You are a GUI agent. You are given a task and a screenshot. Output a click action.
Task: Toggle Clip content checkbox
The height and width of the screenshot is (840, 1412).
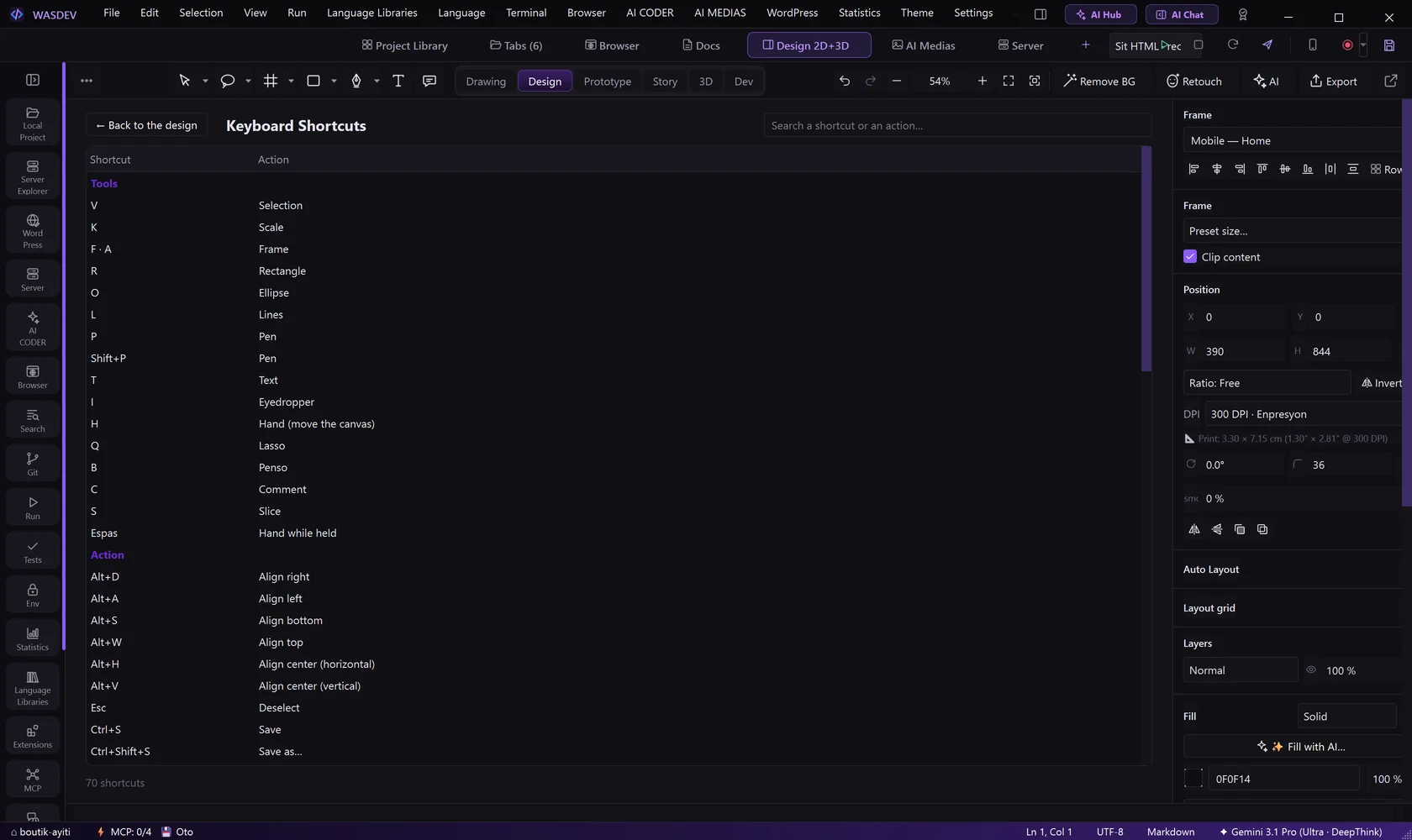click(x=1190, y=256)
